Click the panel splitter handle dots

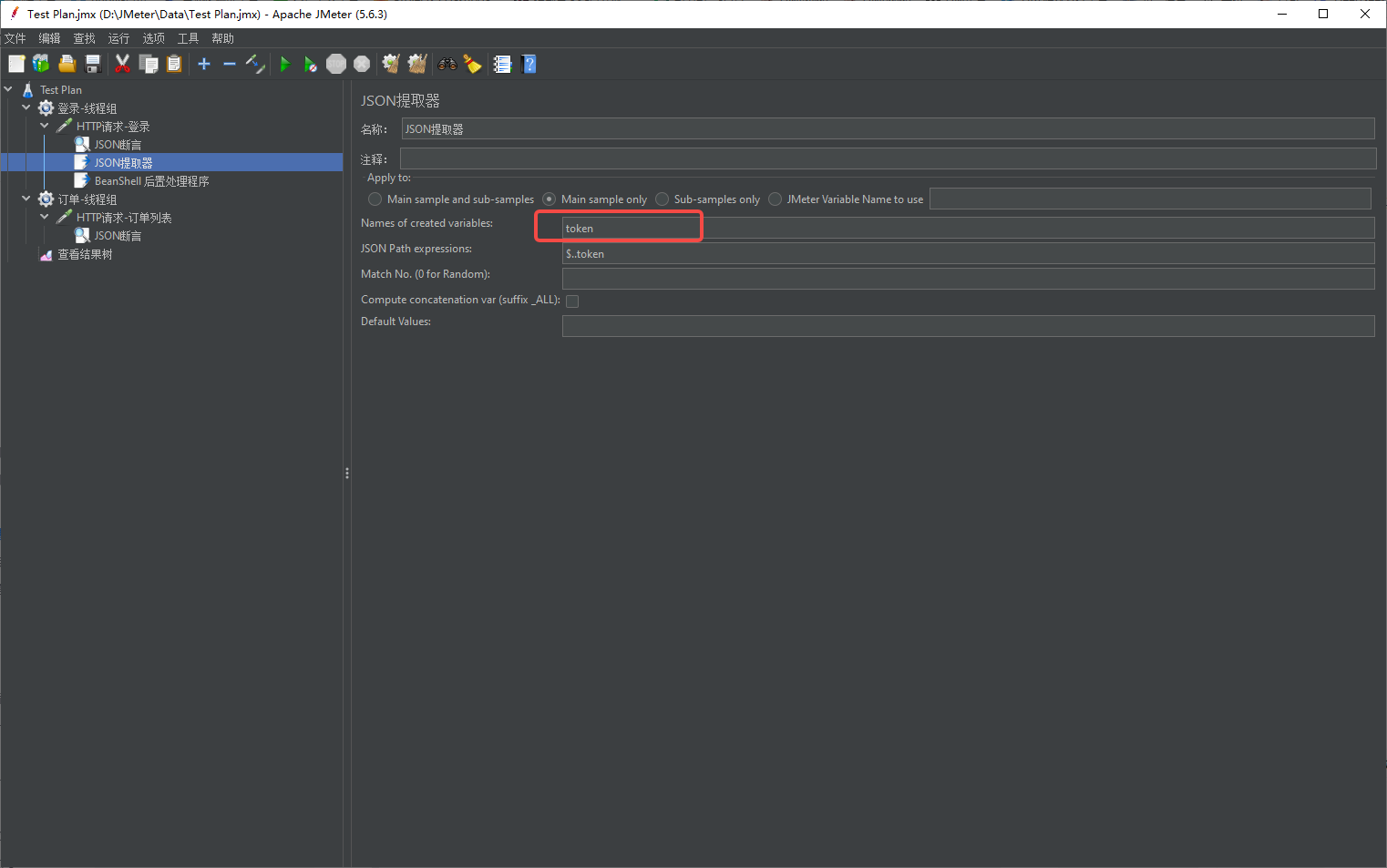[x=347, y=473]
